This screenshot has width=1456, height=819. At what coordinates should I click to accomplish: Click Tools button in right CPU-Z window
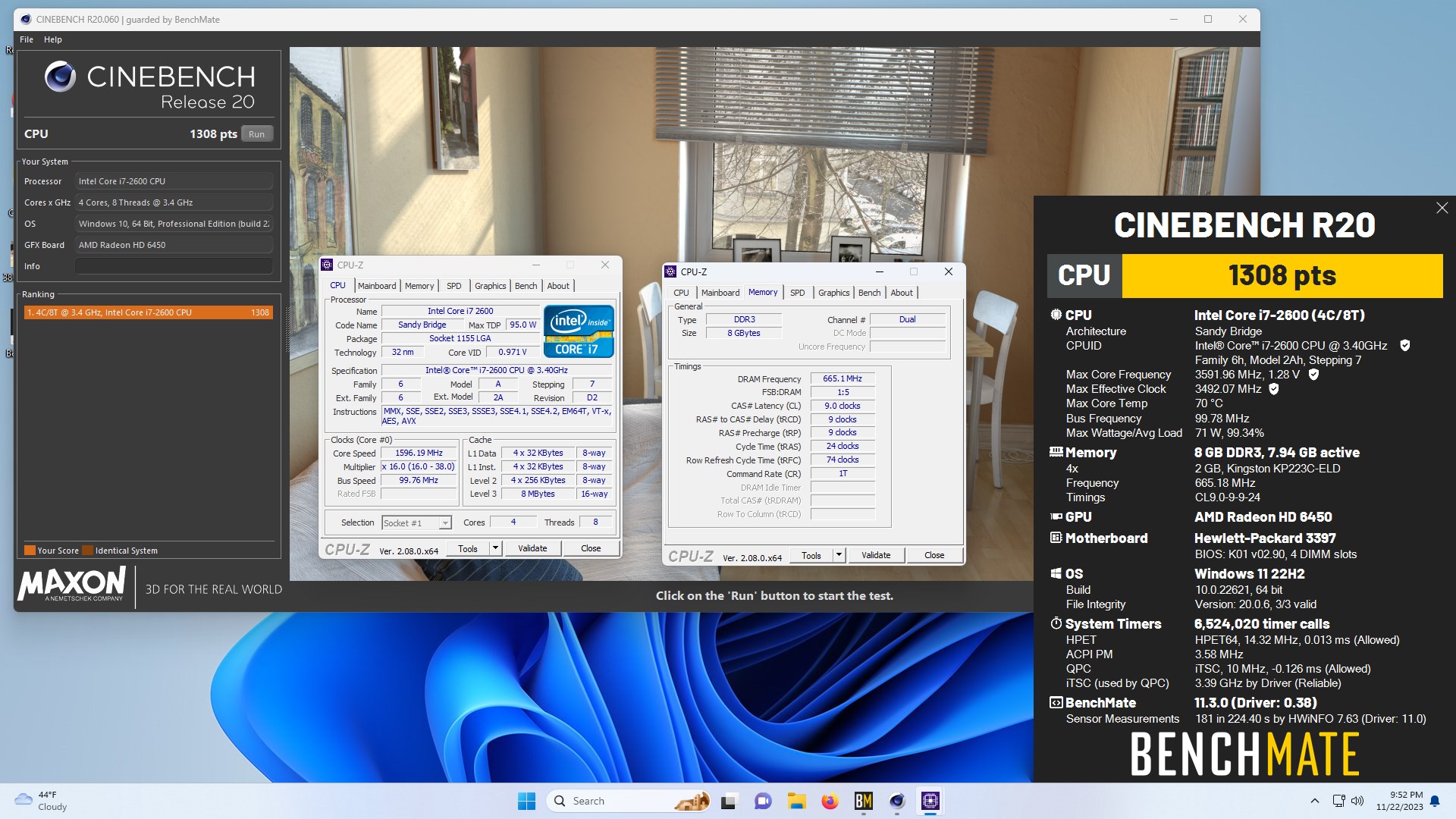coord(811,556)
